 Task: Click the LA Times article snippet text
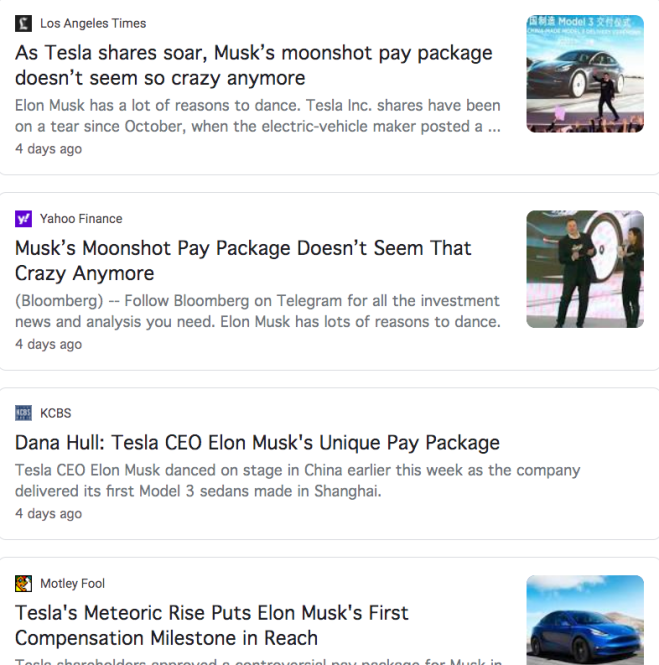pos(257,116)
